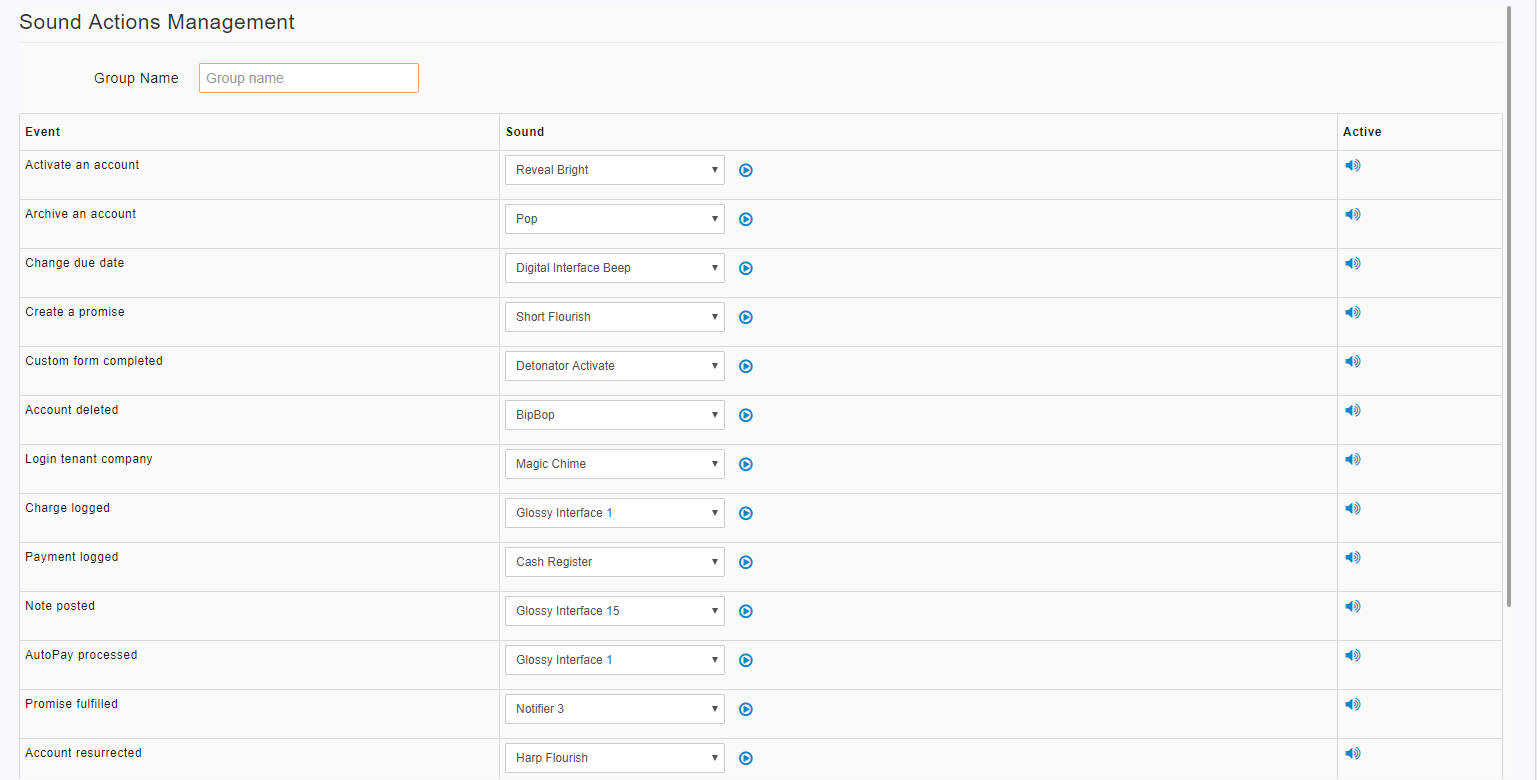Toggle active speaker for Activate an account
The height and width of the screenshot is (780, 1537).
(1352, 165)
